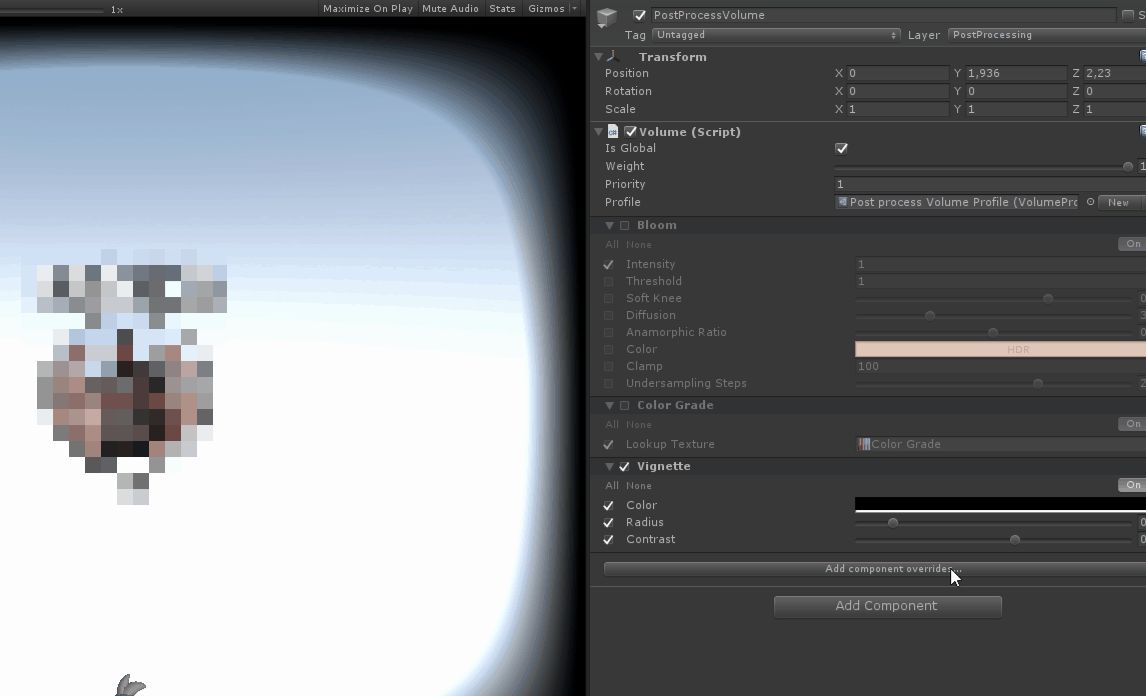Disable the PostProcessVolume active checkbox
The height and width of the screenshot is (696, 1146).
point(640,15)
